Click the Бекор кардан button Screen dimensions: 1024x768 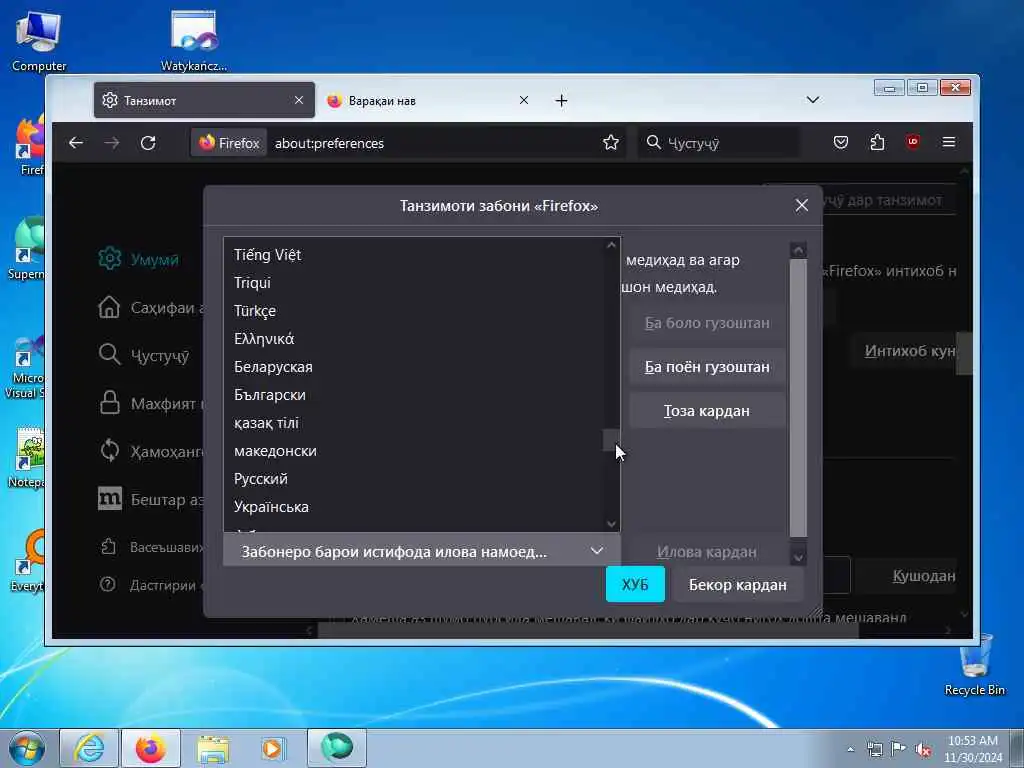pos(737,584)
